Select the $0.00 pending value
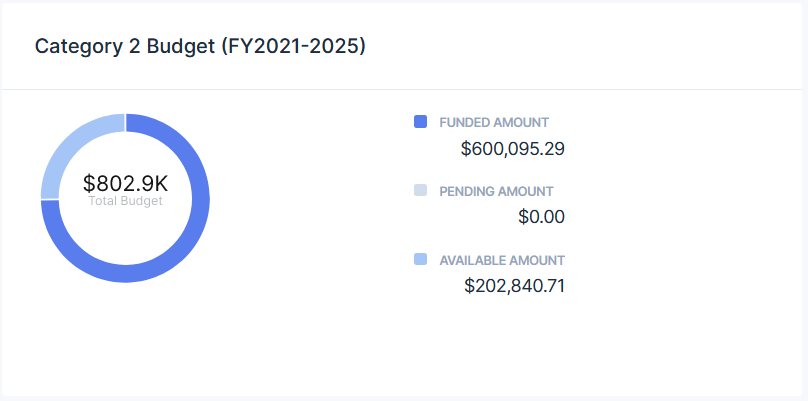808x401 pixels. coord(542,217)
